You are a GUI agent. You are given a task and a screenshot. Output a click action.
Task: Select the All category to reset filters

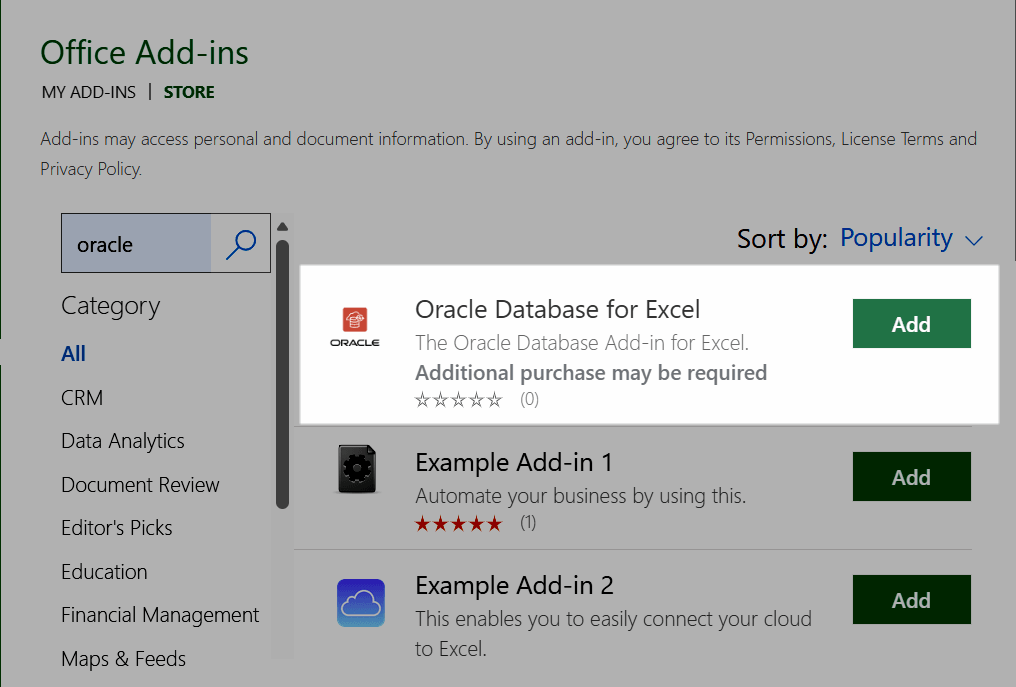tap(73, 353)
